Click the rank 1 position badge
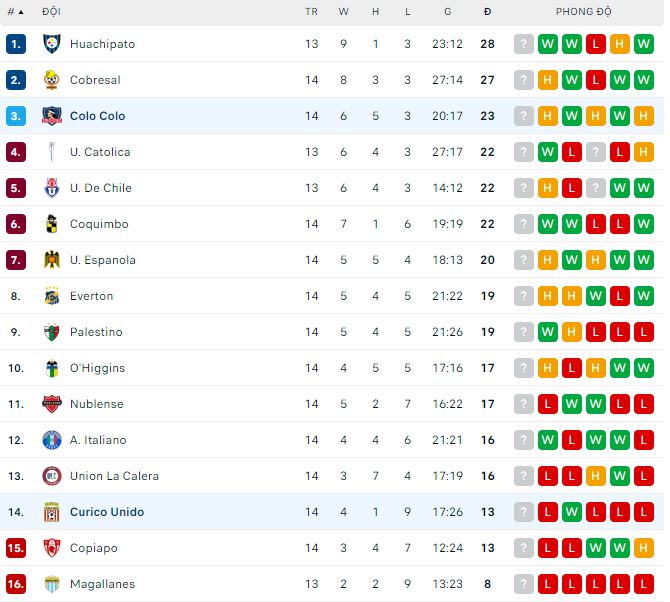This screenshot has height=602, width=670. tap(15, 44)
